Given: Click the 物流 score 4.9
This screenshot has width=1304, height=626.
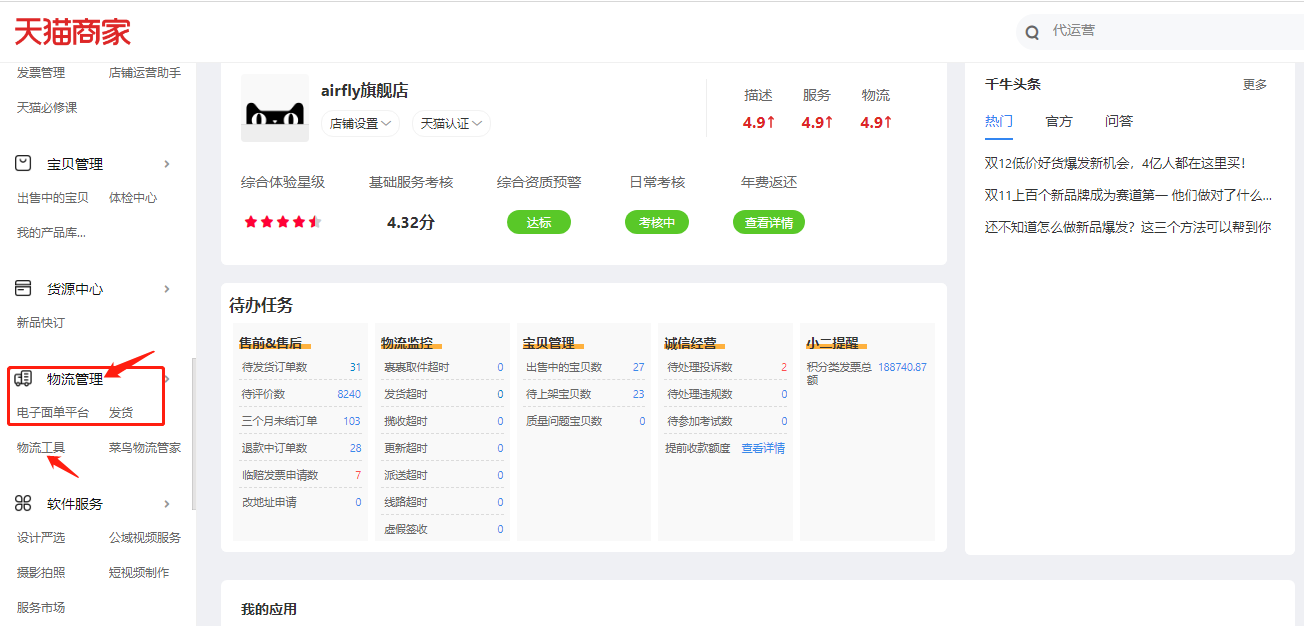Looking at the screenshot, I should 876,122.
